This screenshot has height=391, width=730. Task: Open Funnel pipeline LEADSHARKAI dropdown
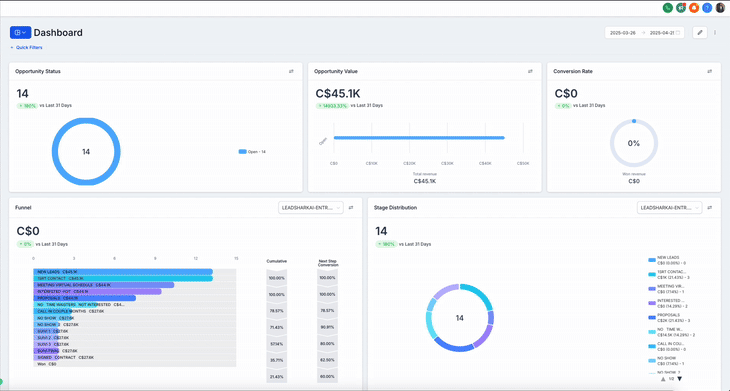coord(311,208)
